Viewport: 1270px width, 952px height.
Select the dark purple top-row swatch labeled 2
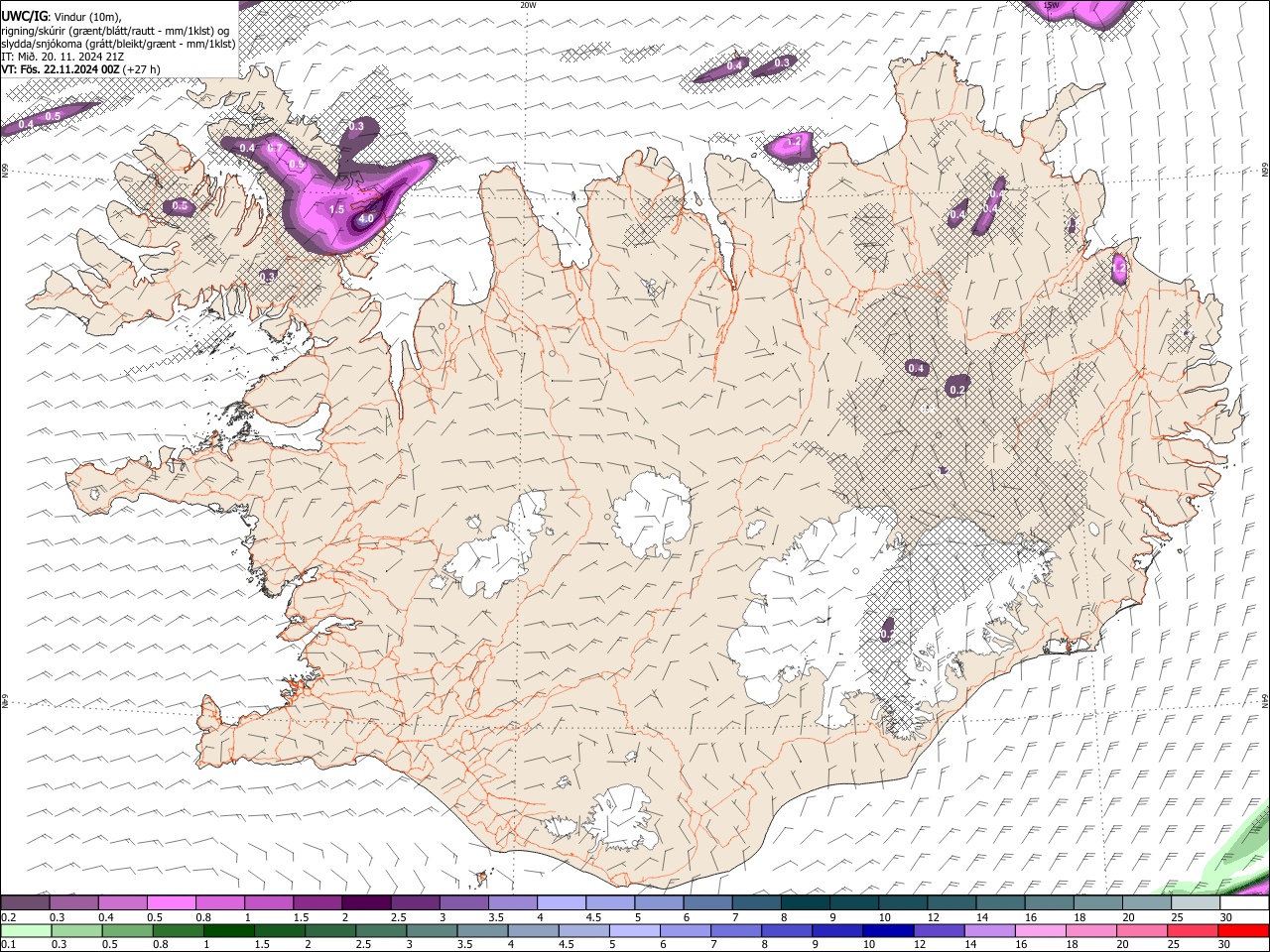365,902
